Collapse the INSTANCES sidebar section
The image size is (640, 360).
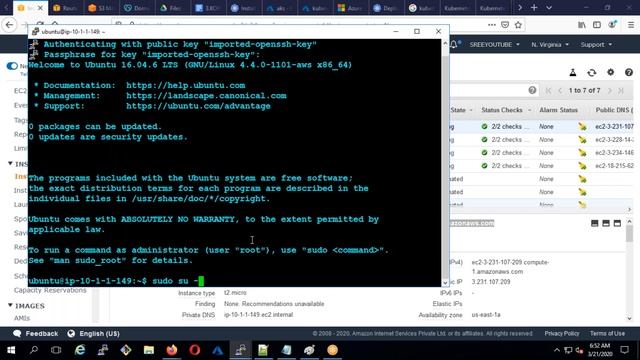click(x=10, y=164)
